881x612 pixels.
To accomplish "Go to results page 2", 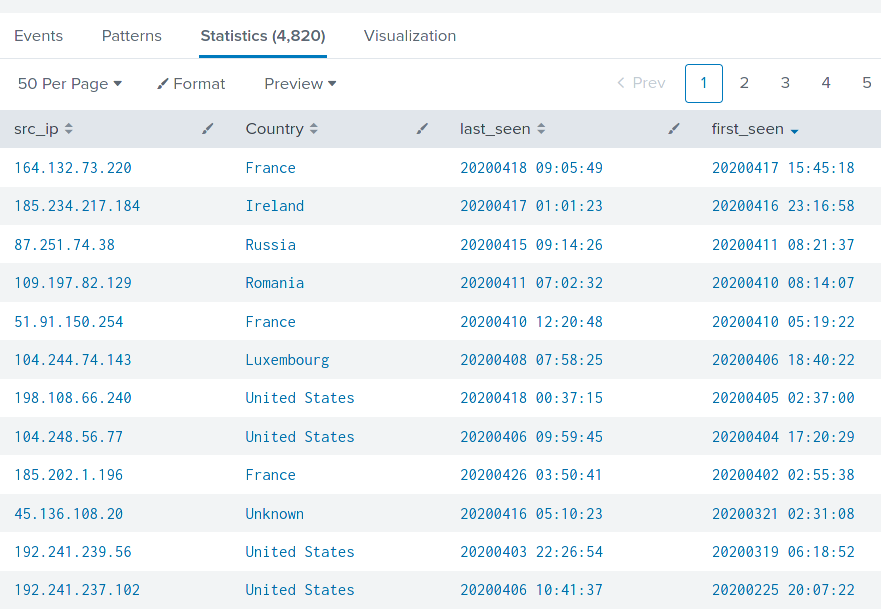I will click(x=744, y=83).
